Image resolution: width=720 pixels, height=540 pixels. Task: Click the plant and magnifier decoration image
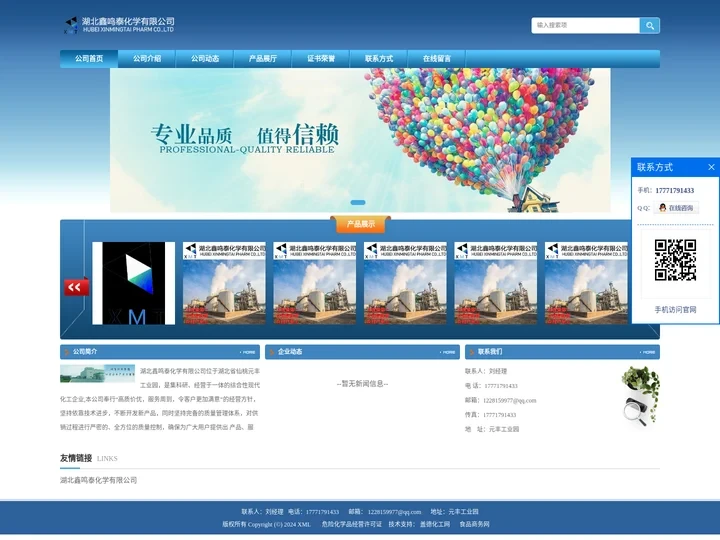pos(641,395)
